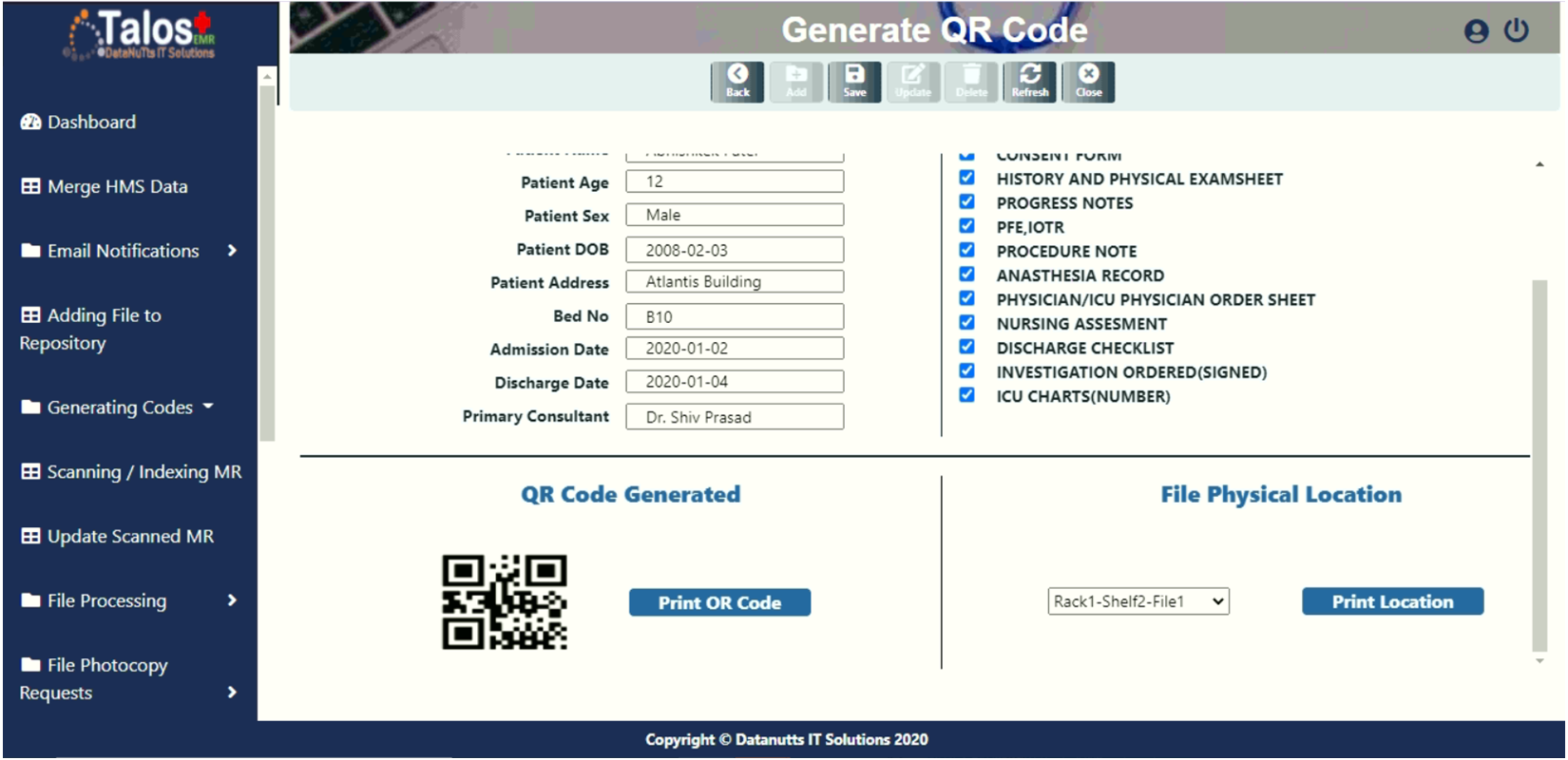The image size is (1568, 760).
Task: Open the user profile icon
Action: (1476, 31)
